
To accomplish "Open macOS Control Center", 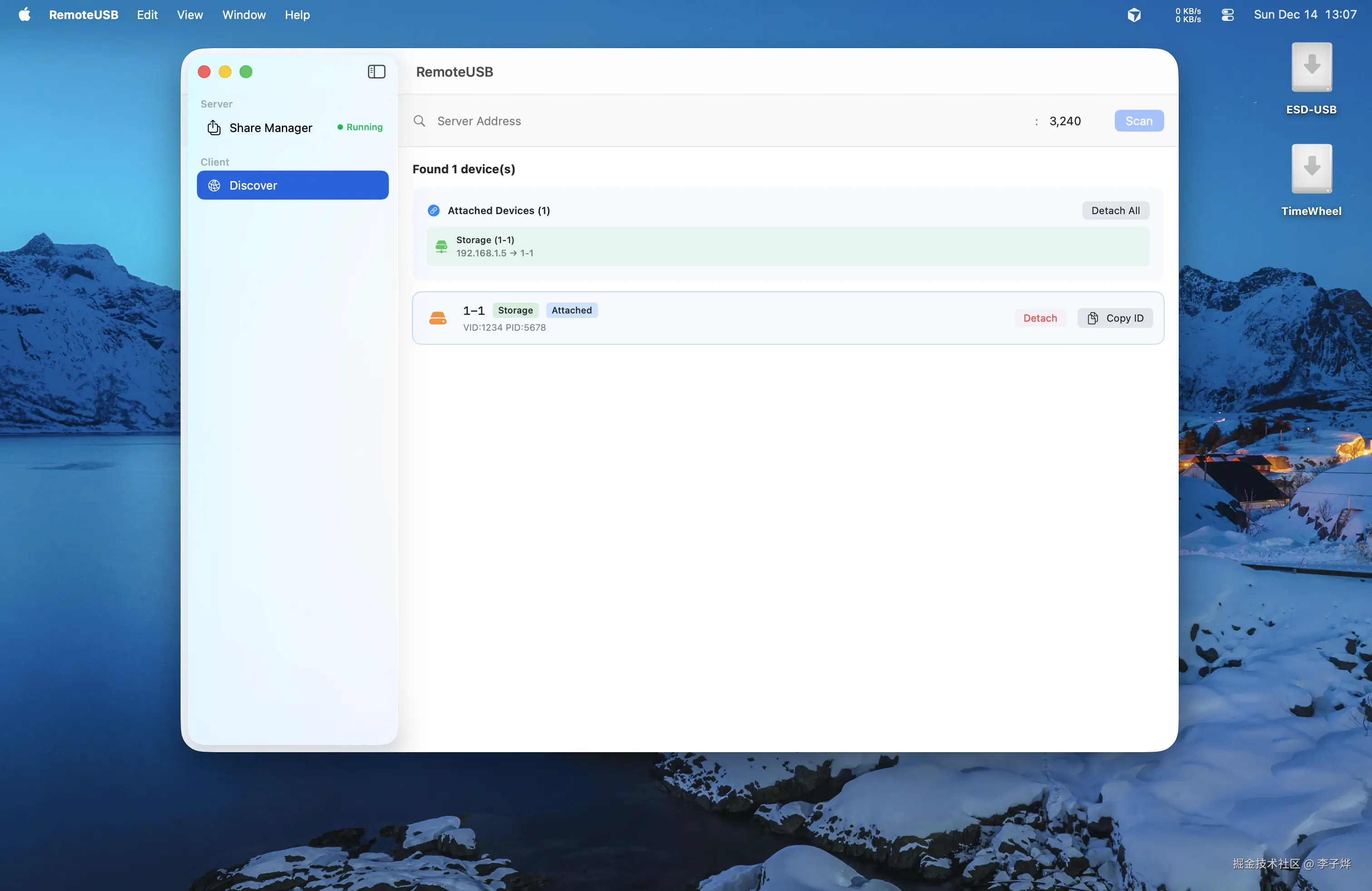I will 1227,15.
